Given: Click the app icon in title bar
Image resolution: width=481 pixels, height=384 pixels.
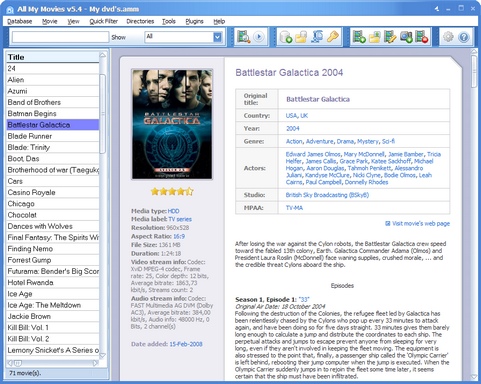Looking at the screenshot, I should point(10,9).
